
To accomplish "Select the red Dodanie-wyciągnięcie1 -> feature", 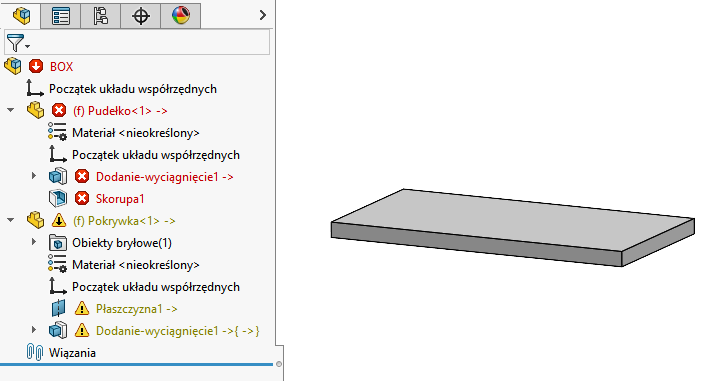I will [165, 177].
